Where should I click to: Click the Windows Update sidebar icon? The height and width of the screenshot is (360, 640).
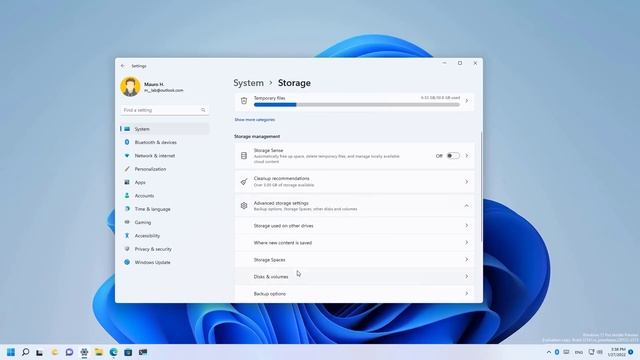pyautogui.click(x=127, y=262)
